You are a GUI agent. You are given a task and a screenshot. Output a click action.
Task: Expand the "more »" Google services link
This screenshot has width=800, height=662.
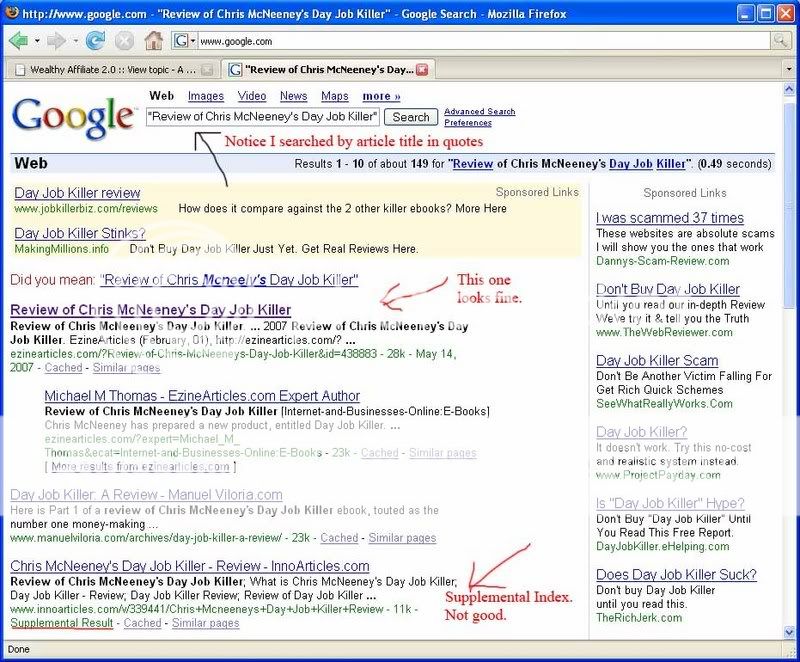click(381, 96)
